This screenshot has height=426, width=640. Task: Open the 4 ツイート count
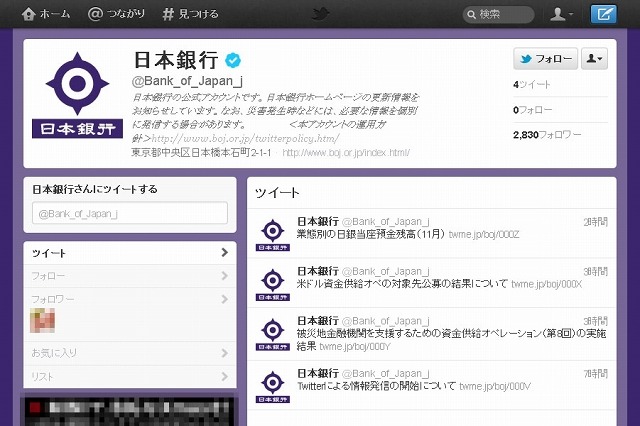tap(531, 84)
